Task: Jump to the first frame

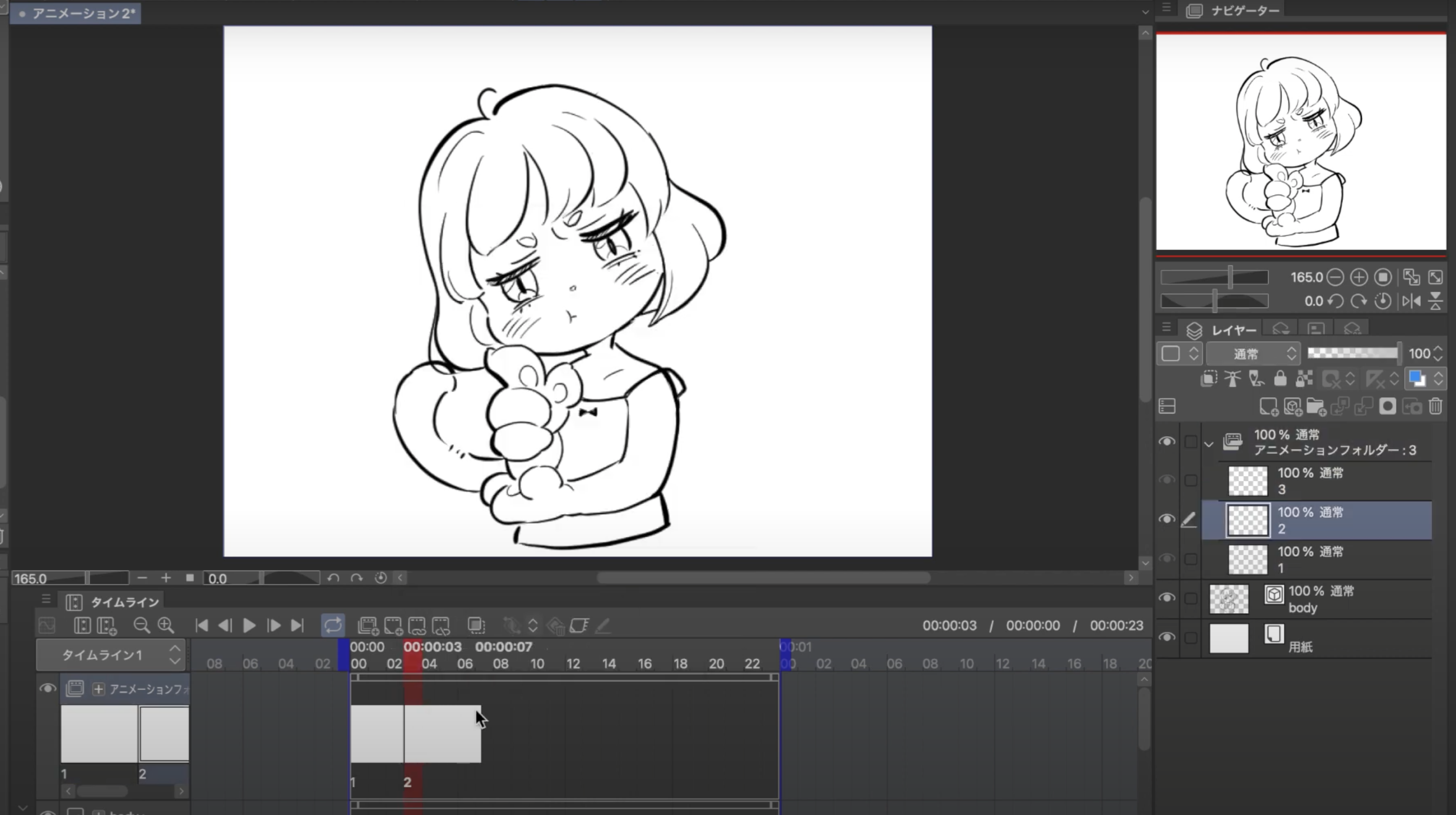Action: click(201, 625)
